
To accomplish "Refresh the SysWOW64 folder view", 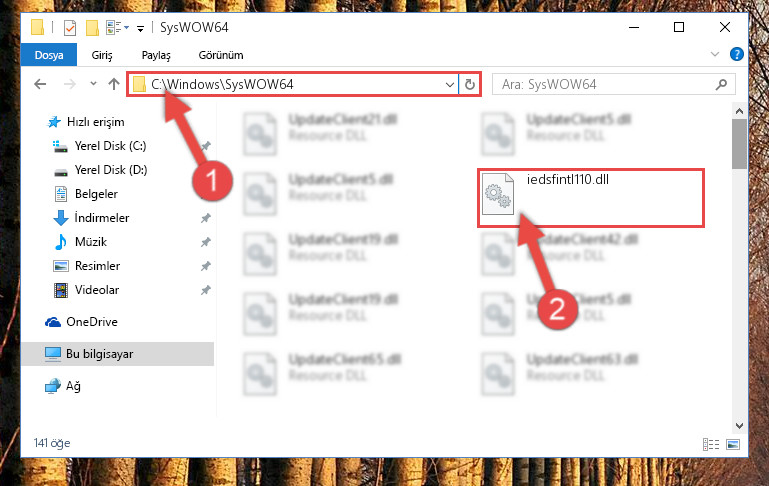I will (469, 84).
